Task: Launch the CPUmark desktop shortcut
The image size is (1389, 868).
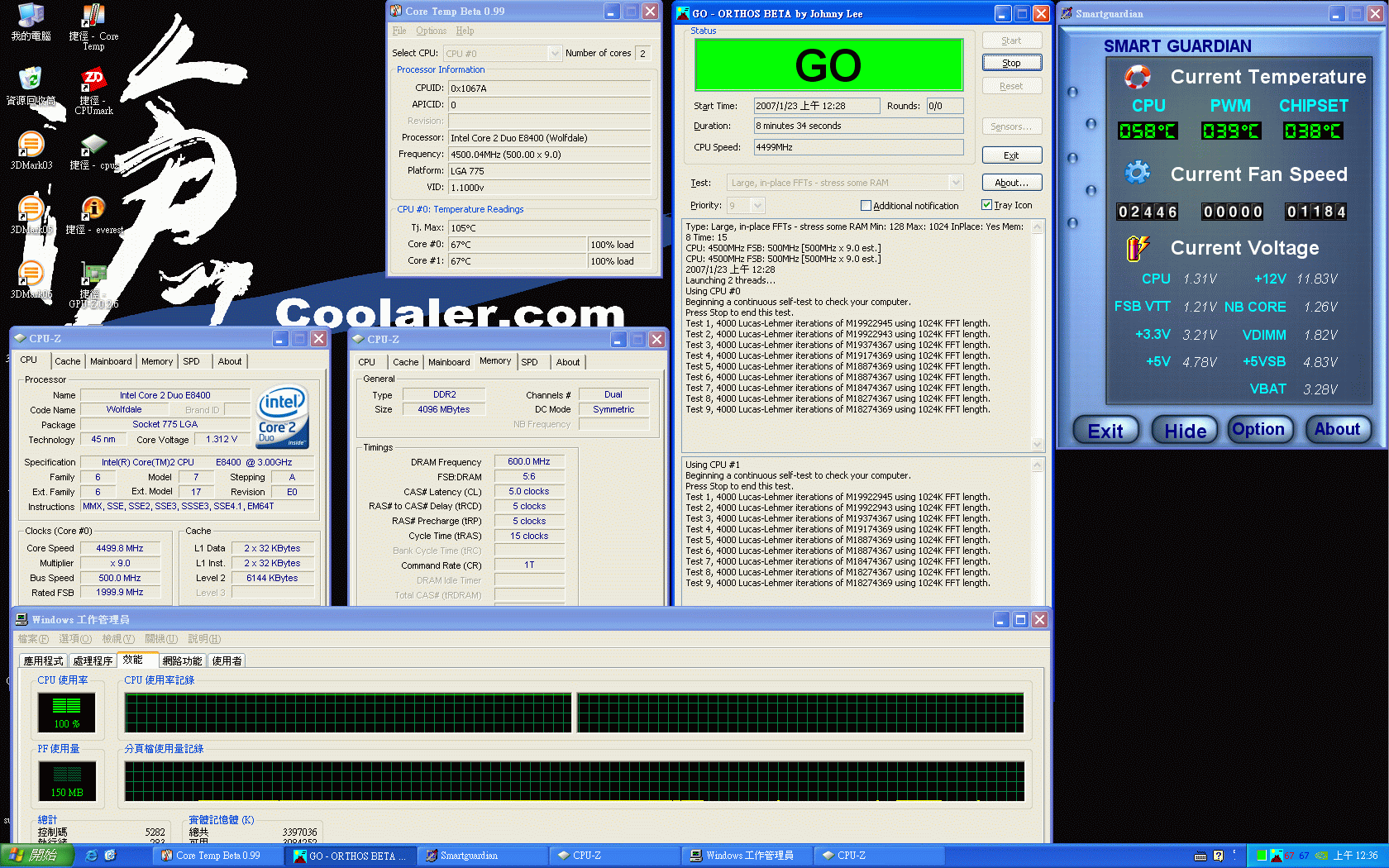Action: (93, 91)
